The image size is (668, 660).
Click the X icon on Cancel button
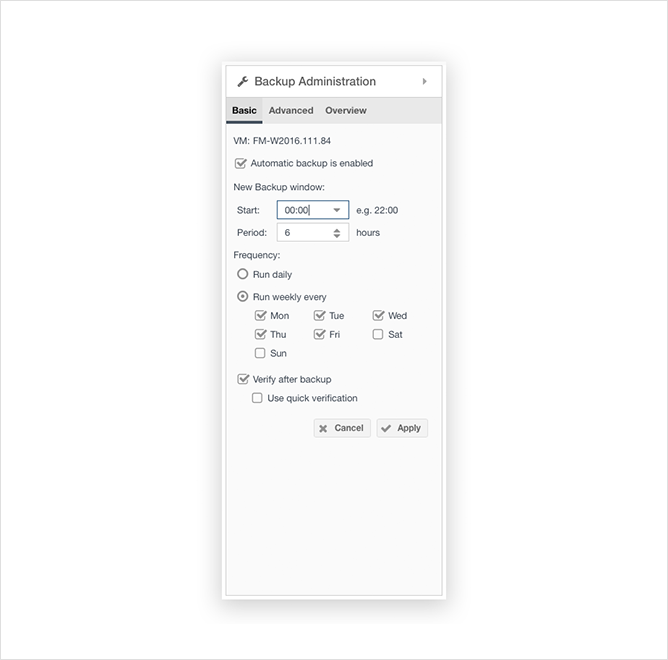323,429
